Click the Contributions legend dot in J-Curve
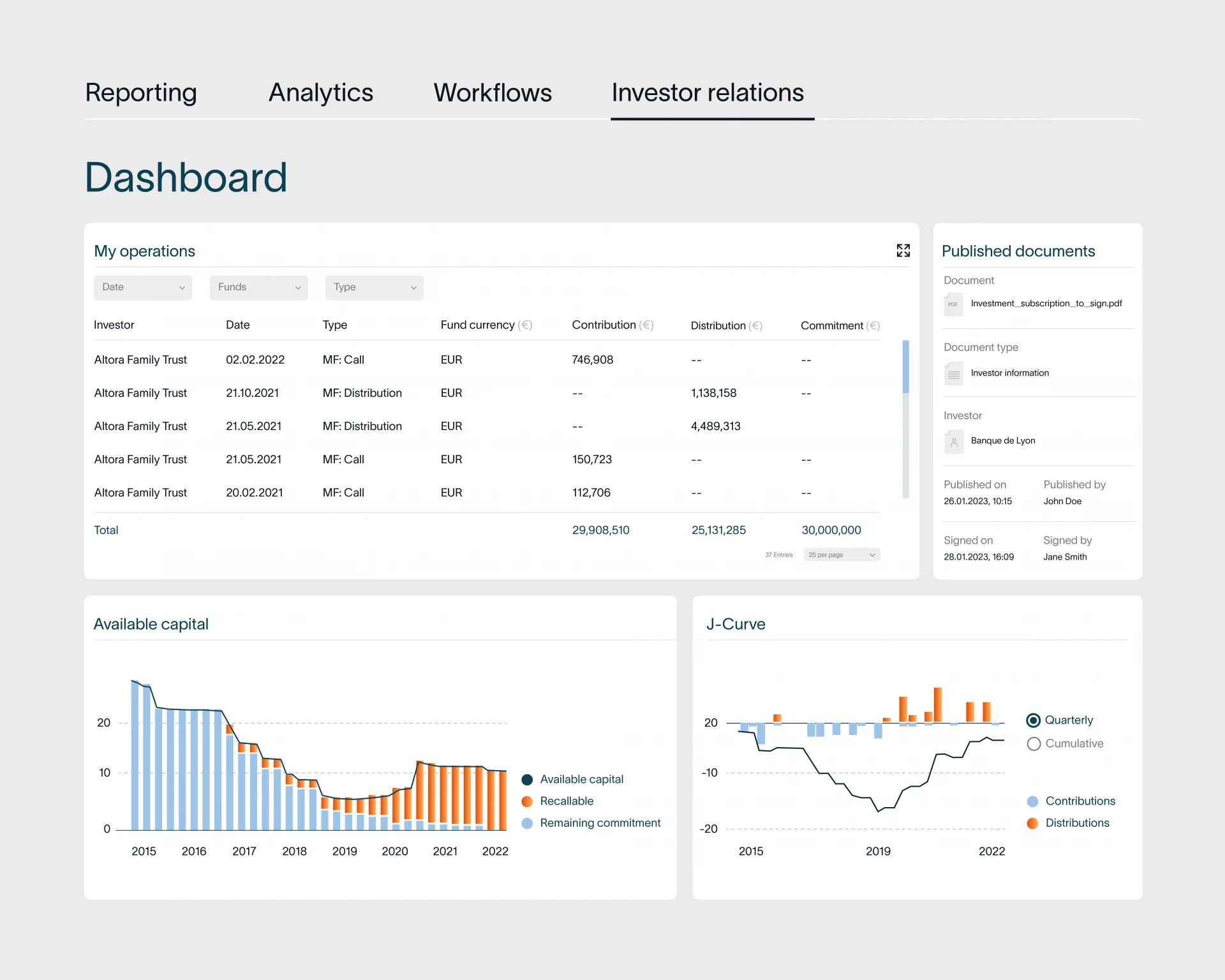 click(x=1032, y=801)
